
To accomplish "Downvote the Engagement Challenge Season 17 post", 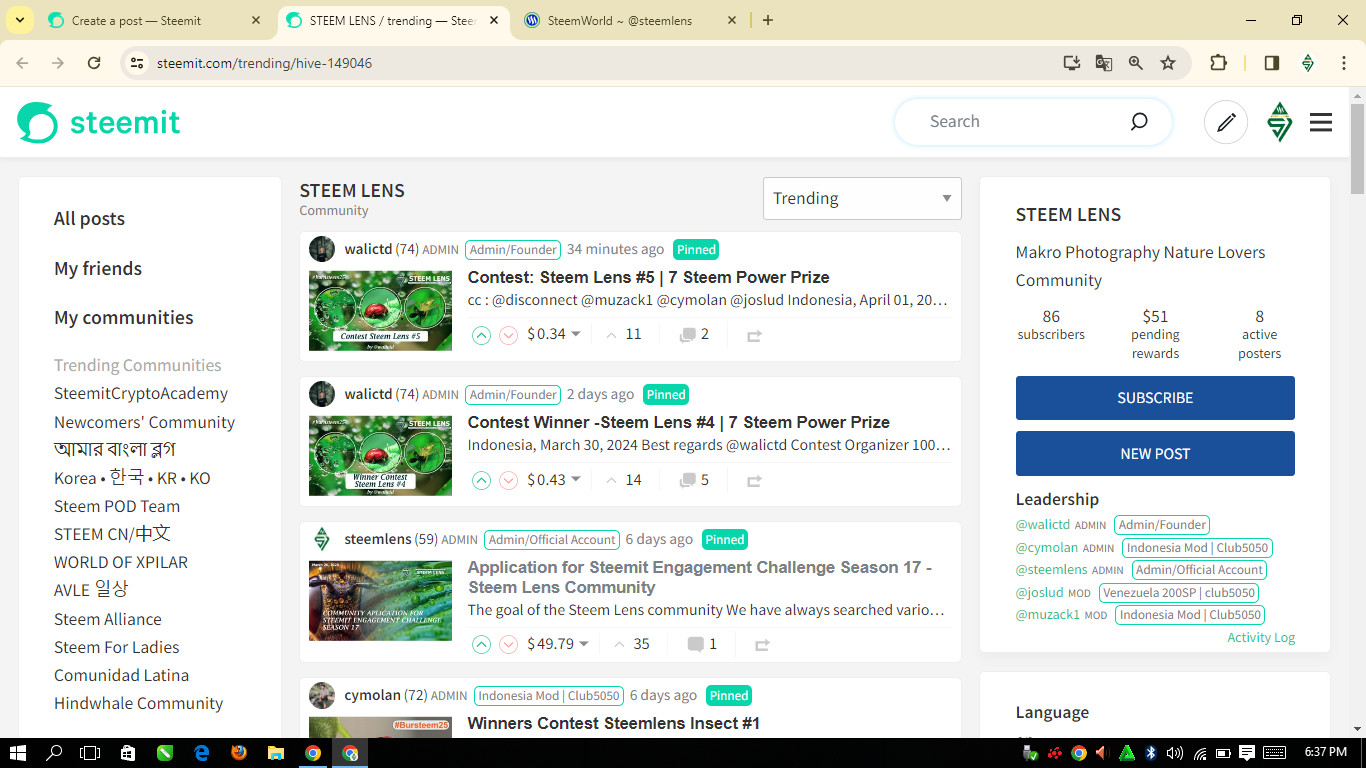I will [x=508, y=644].
